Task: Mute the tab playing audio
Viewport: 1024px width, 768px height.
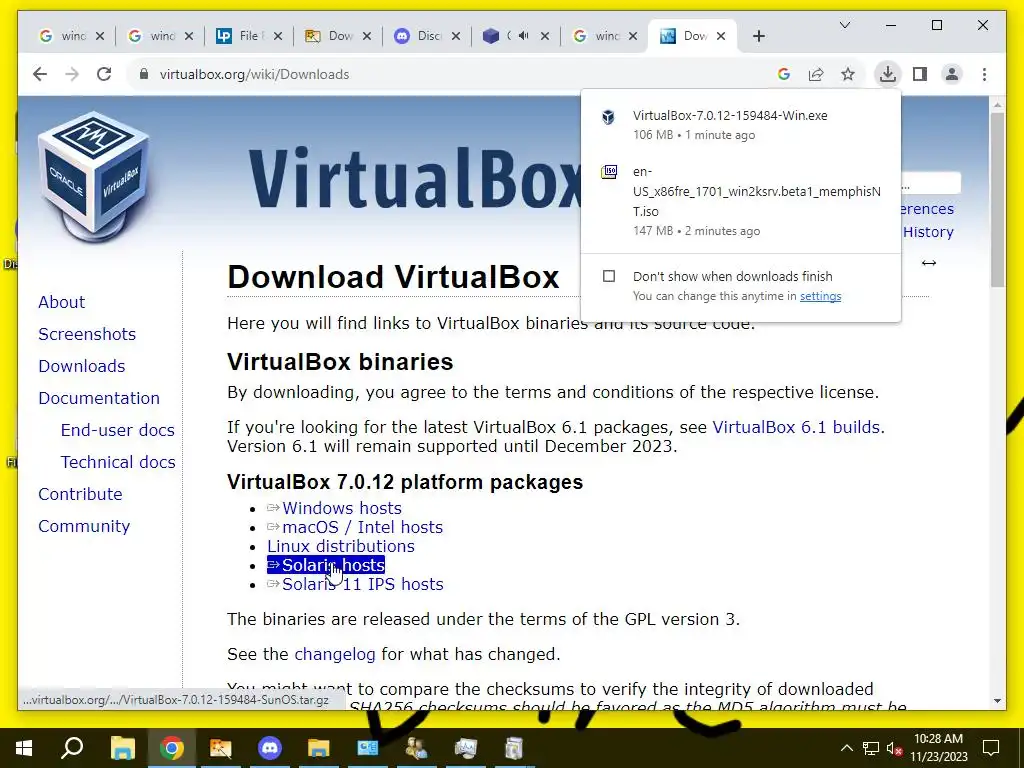Action: coord(523,36)
